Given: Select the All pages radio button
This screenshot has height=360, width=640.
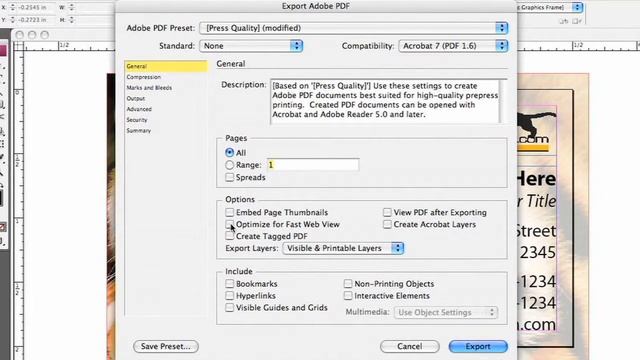Looking at the screenshot, I should [229, 153].
